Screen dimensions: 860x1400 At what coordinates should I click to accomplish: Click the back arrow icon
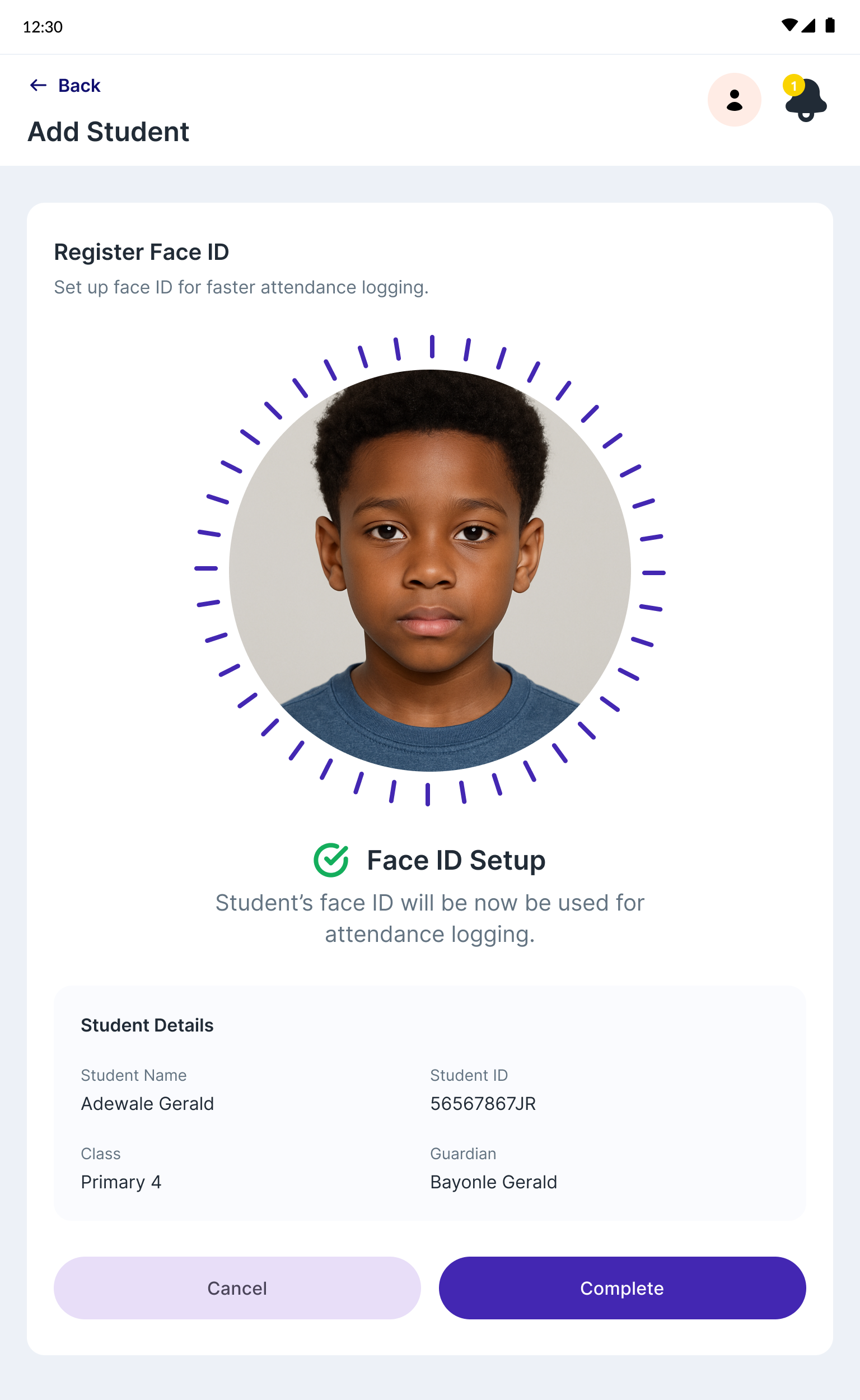[x=38, y=85]
